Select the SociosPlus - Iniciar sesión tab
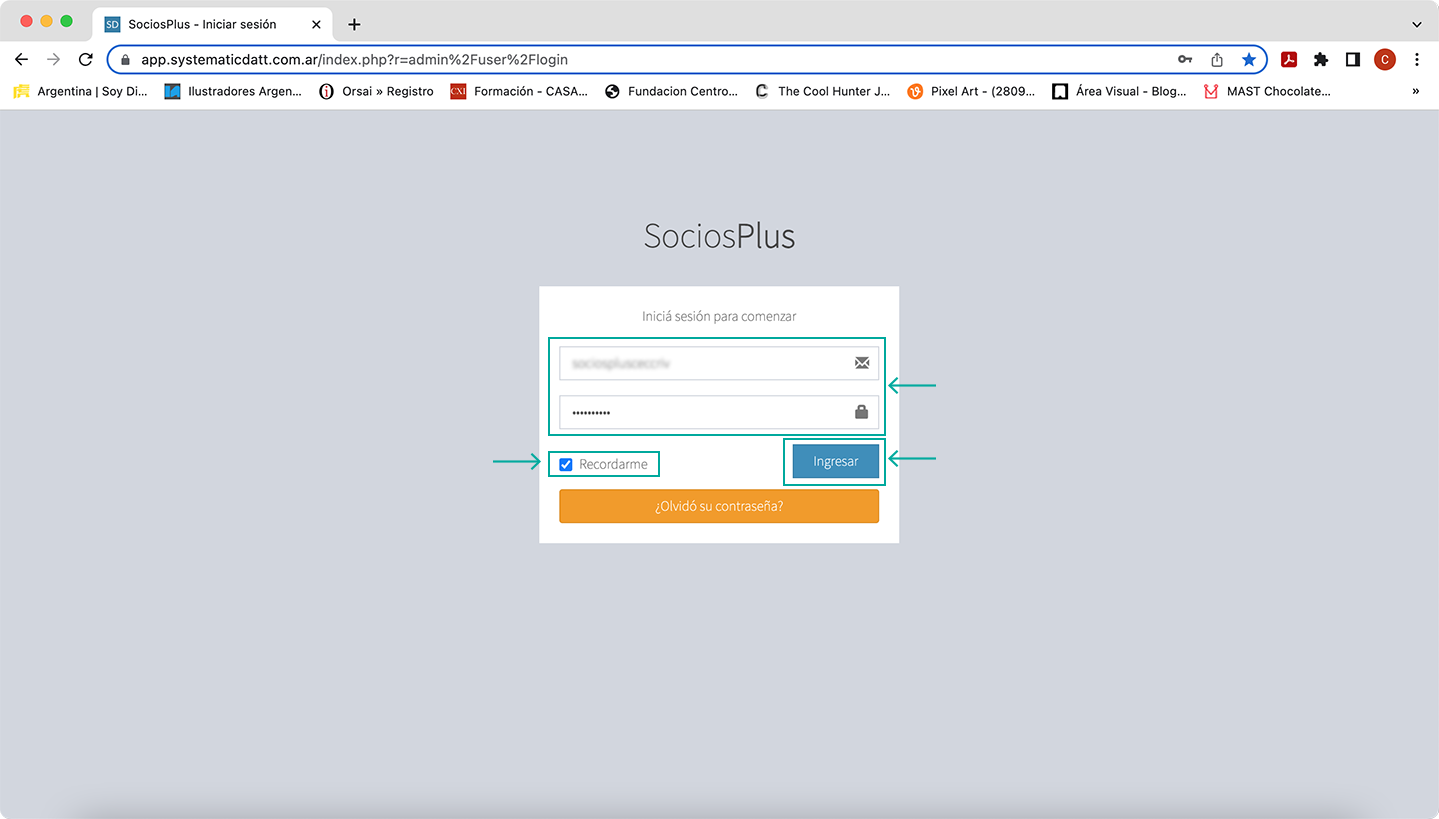The height and width of the screenshot is (819, 1439). pyautogui.click(x=213, y=24)
